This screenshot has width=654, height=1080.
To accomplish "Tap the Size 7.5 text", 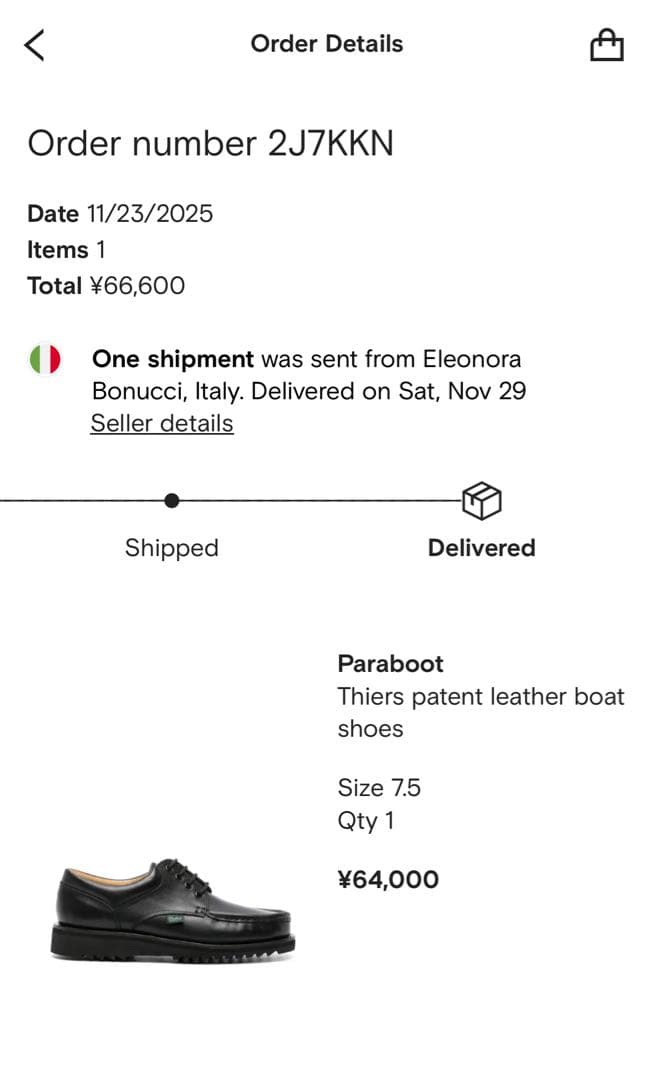I will pos(379,788).
